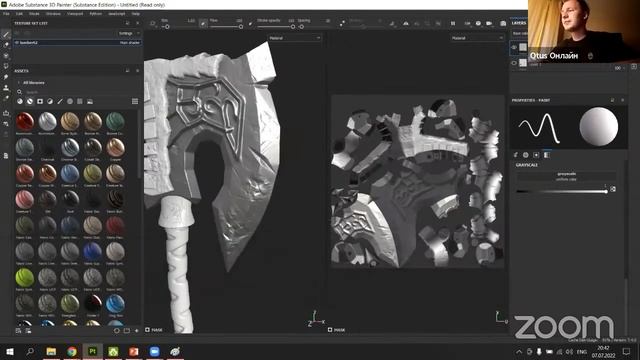Adjust the Flow slider handle
This screenshot has height=360, width=640.
pos(241,27)
